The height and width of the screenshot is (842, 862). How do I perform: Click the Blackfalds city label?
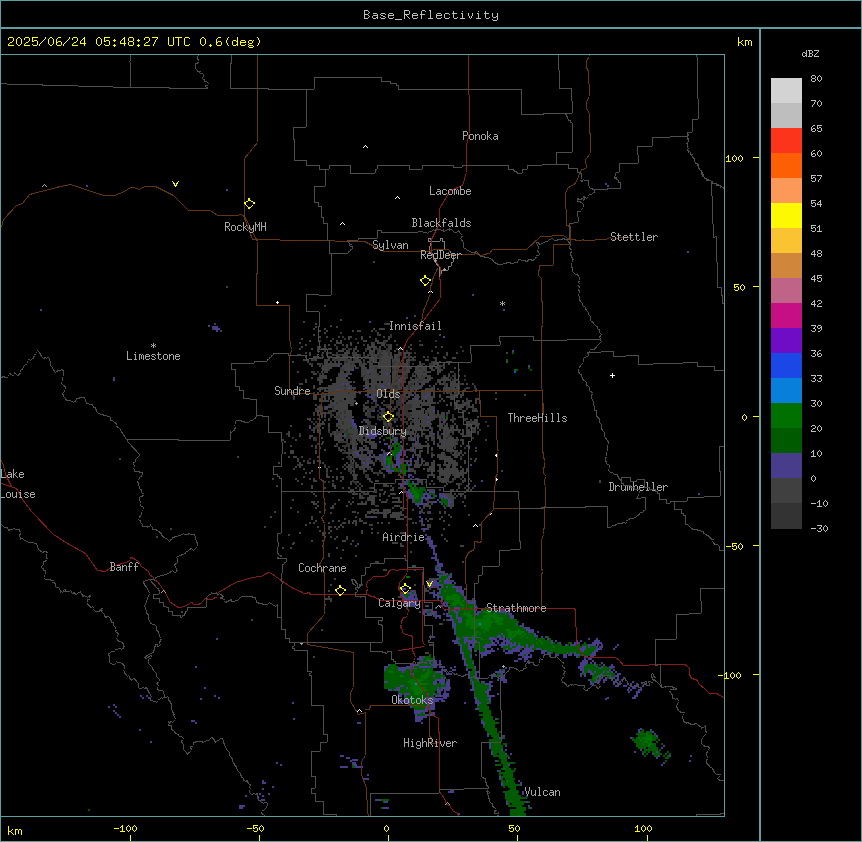click(441, 223)
